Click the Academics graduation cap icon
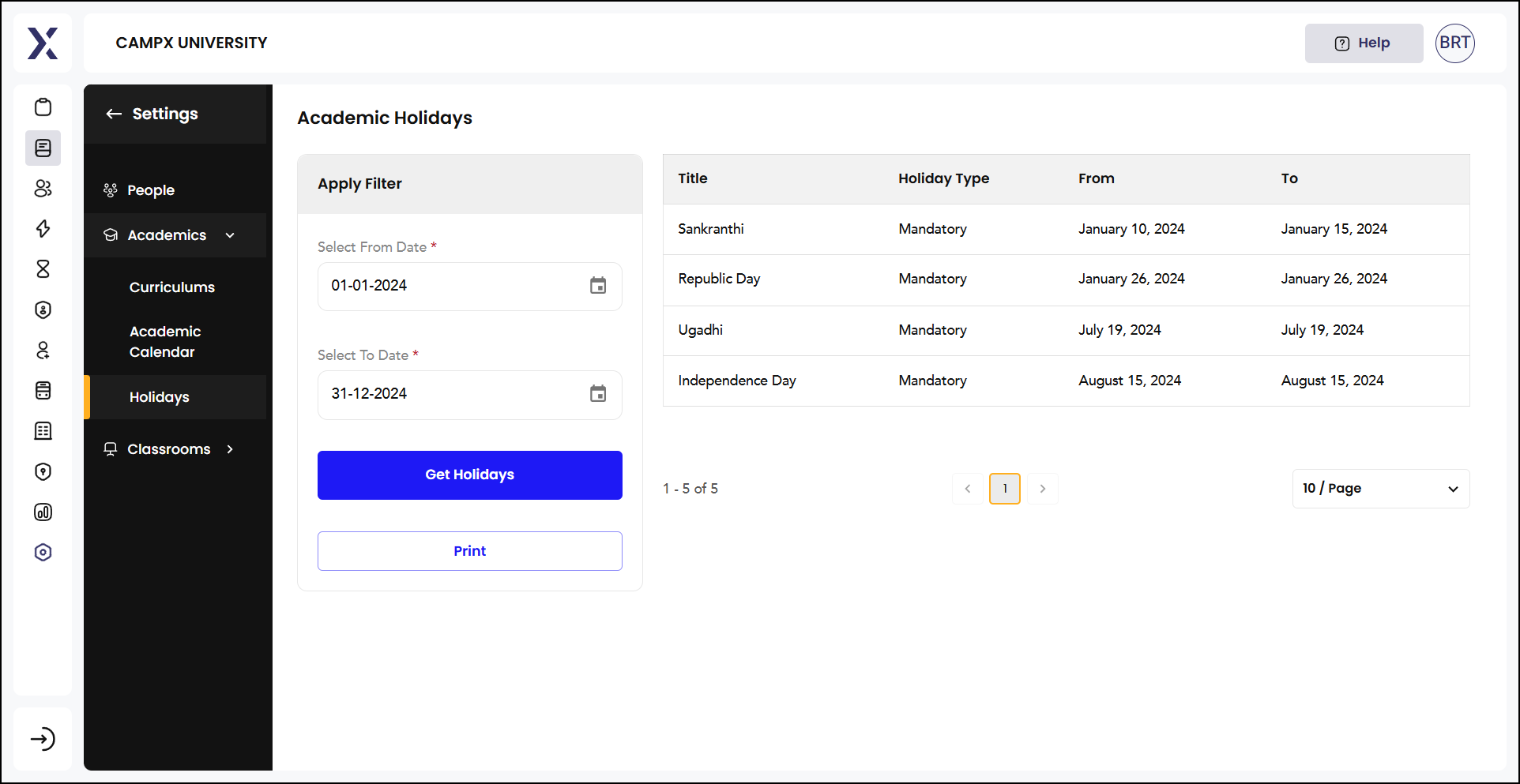The image size is (1520, 784). 111,235
